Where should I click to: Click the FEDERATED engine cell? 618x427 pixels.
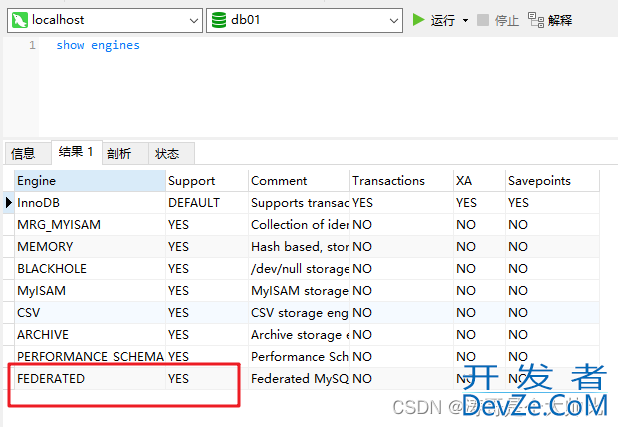[x=90, y=379]
